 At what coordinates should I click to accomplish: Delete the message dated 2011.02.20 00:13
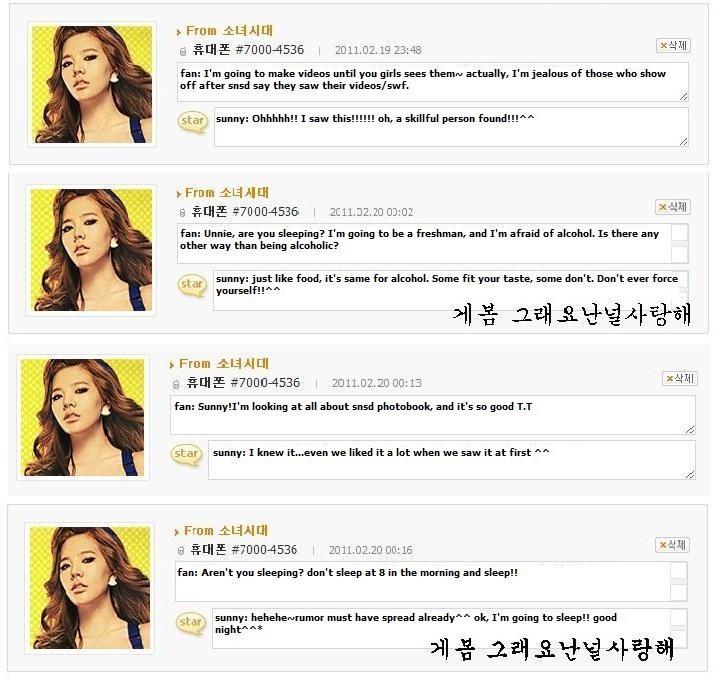(x=680, y=378)
